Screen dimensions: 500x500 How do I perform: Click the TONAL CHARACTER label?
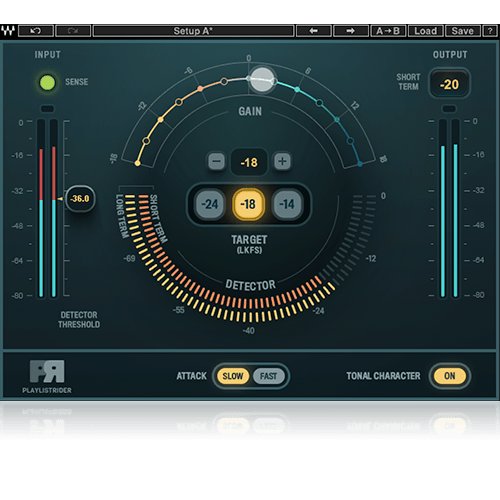(x=383, y=376)
